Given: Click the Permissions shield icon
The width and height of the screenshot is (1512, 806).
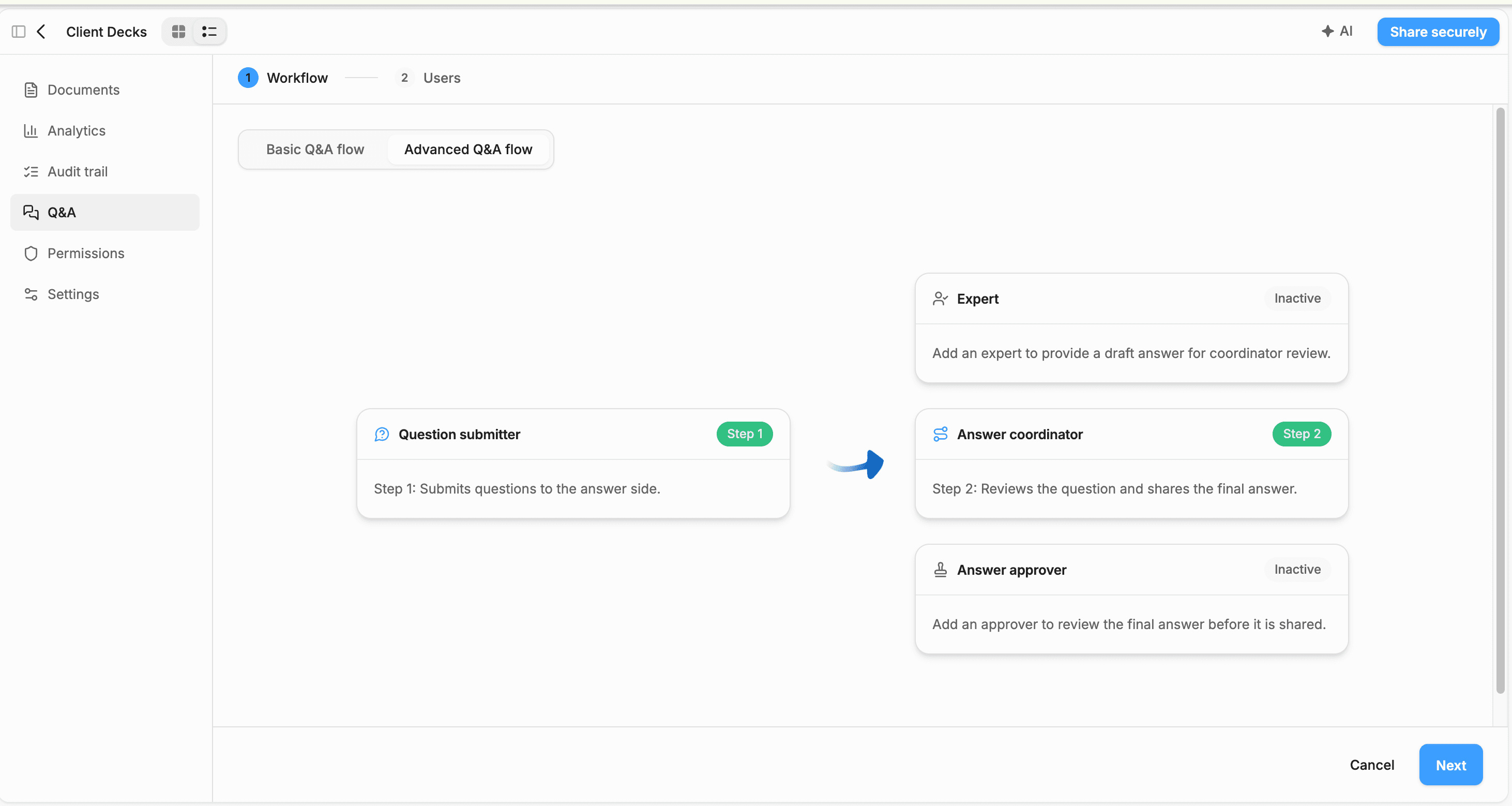Looking at the screenshot, I should point(31,253).
